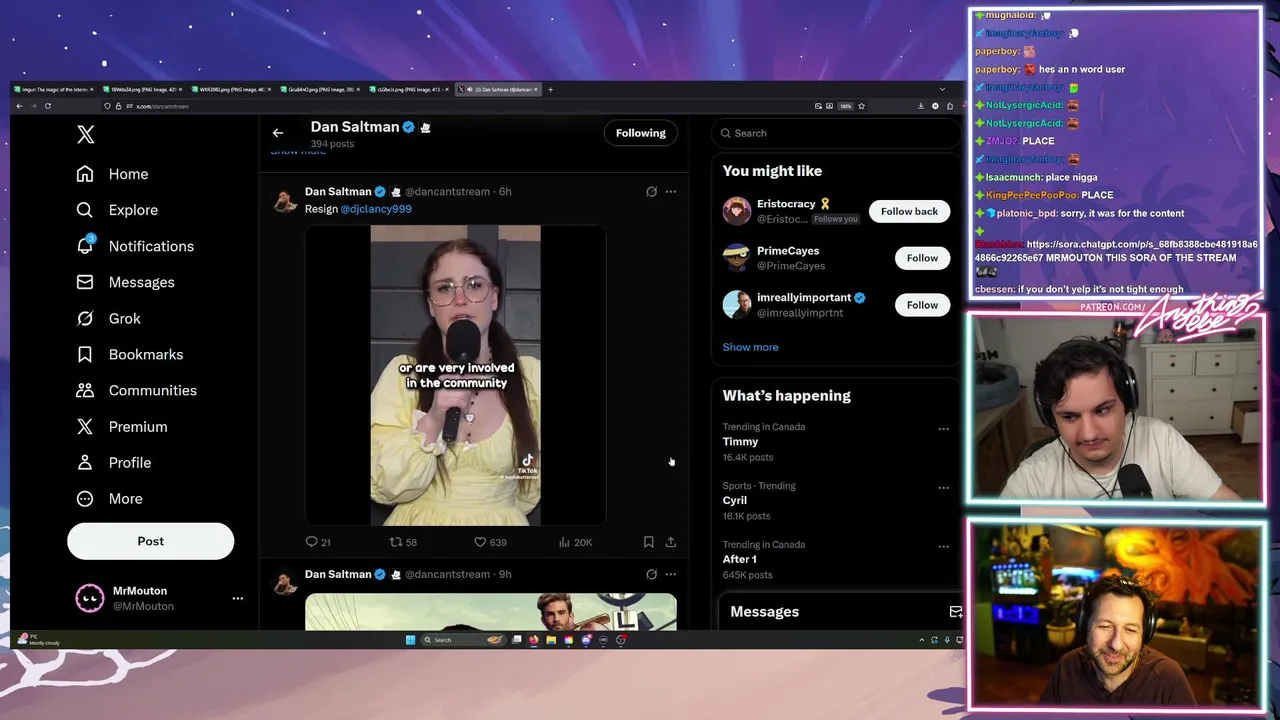Open File Explorer from the taskbar
The image size is (1280, 720).
pyautogui.click(x=551, y=640)
